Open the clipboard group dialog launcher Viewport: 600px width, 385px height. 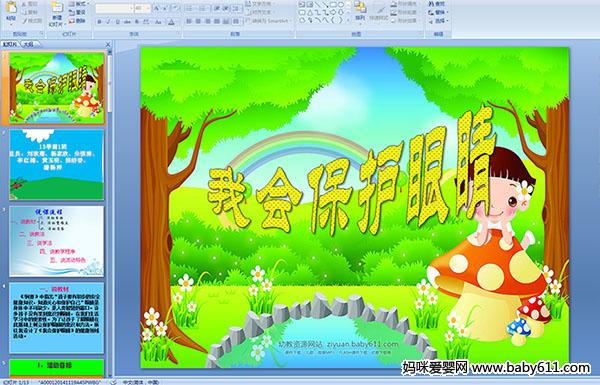pos(41,33)
